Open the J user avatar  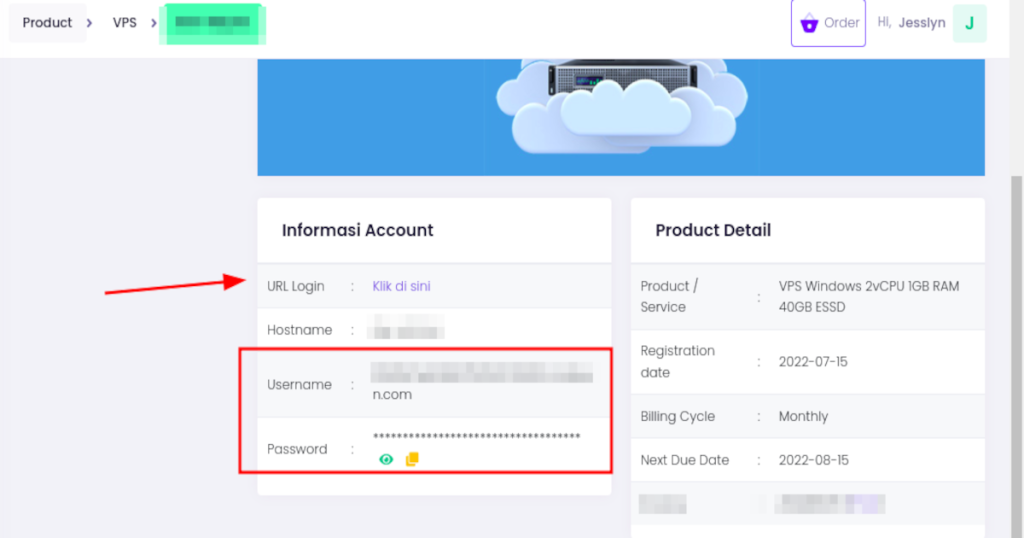click(x=970, y=24)
